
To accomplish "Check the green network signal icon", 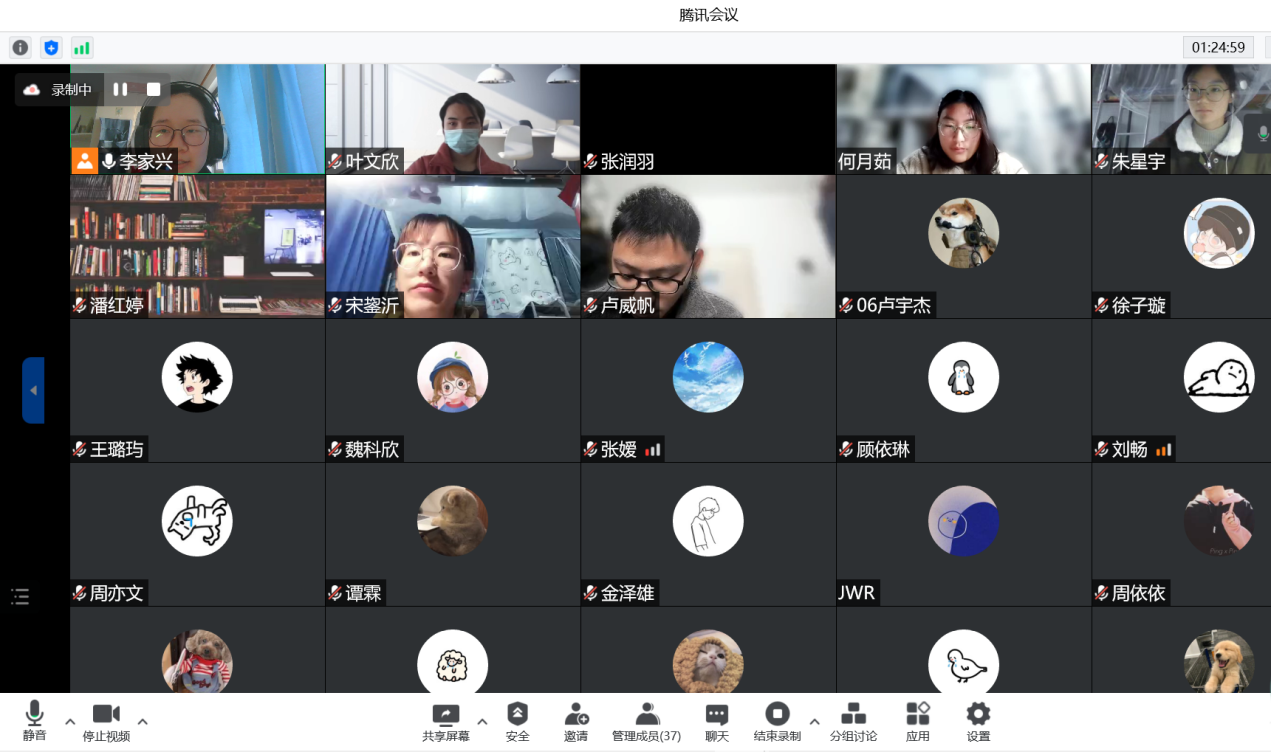I will pos(81,48).
